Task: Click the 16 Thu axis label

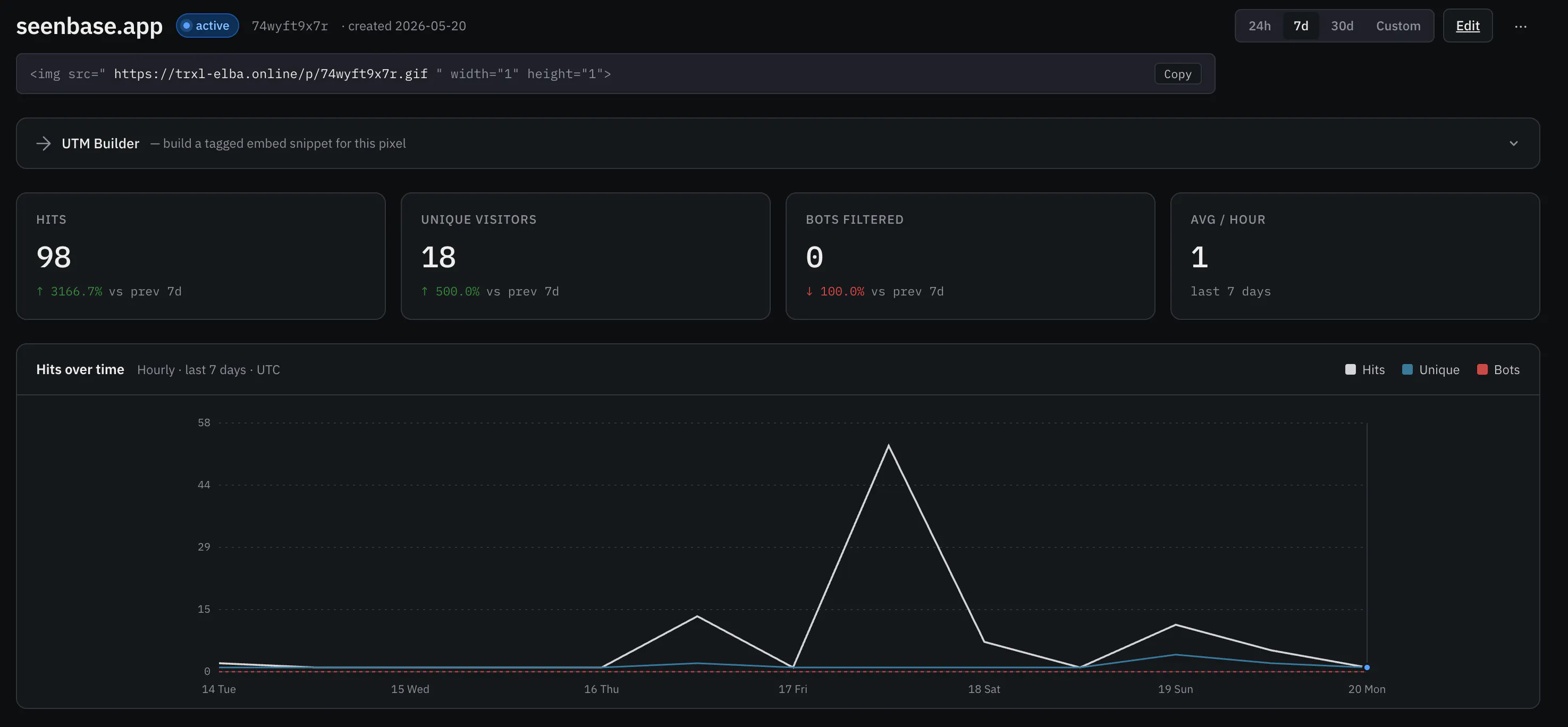Action: coord(601,689)
